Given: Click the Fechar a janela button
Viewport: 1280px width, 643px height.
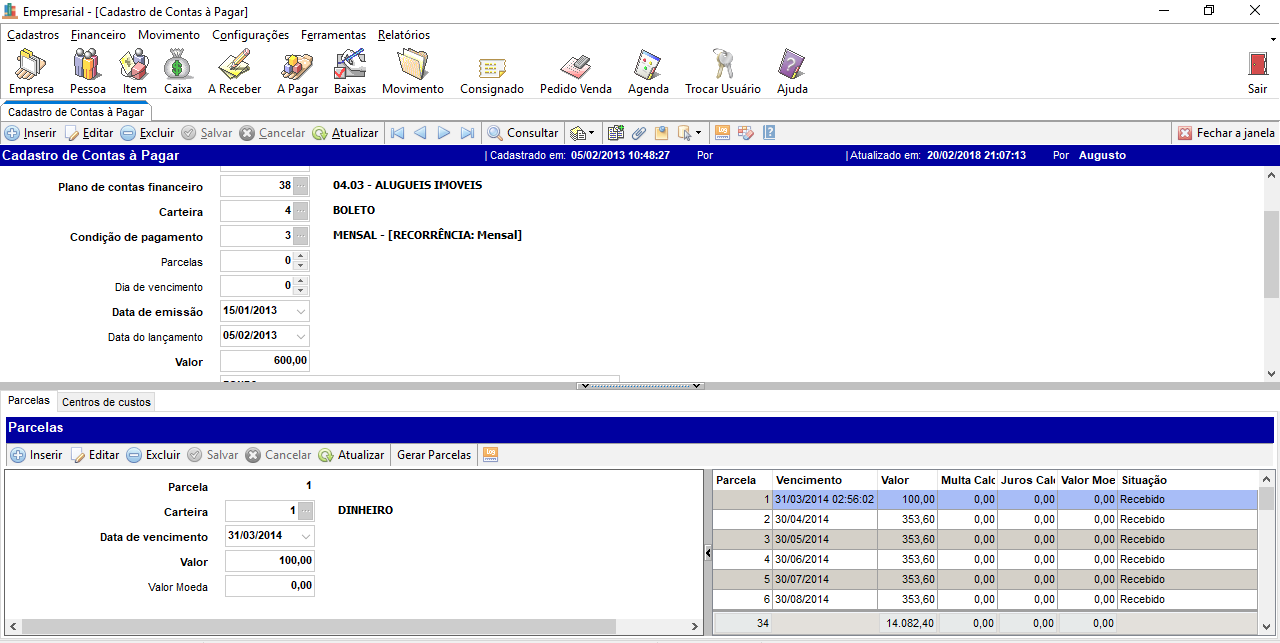Looking at the screenshot, I should [1226, 133].
